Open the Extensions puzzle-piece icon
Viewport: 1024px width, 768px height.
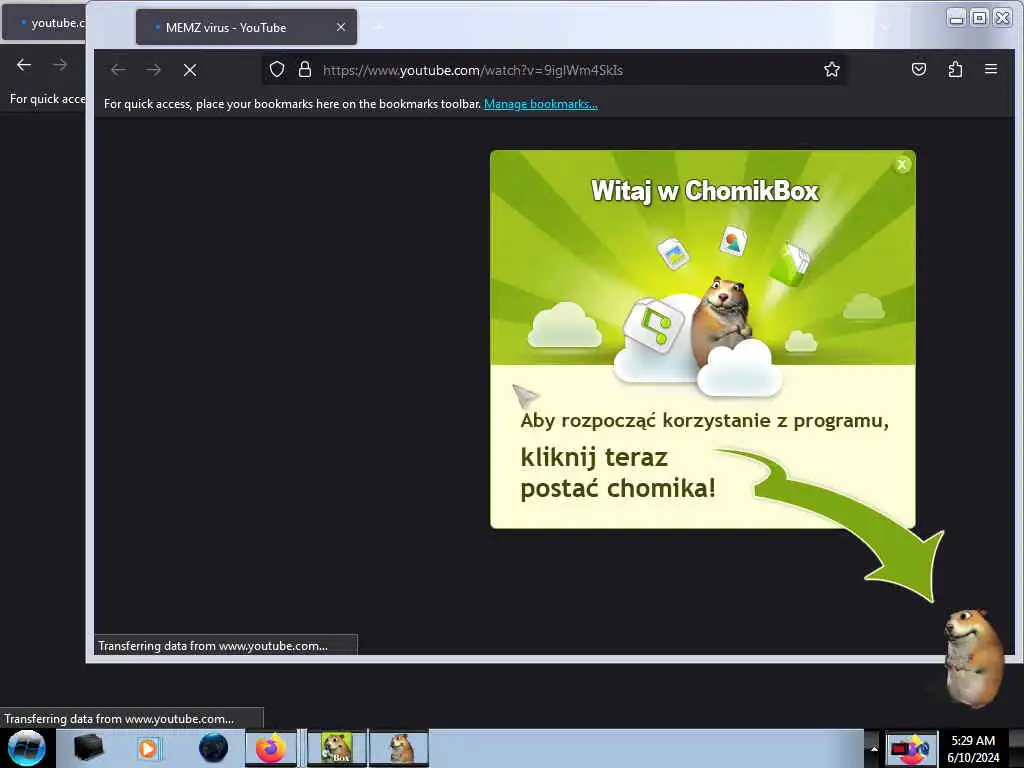pyautogui.click(x=955, y=69)
